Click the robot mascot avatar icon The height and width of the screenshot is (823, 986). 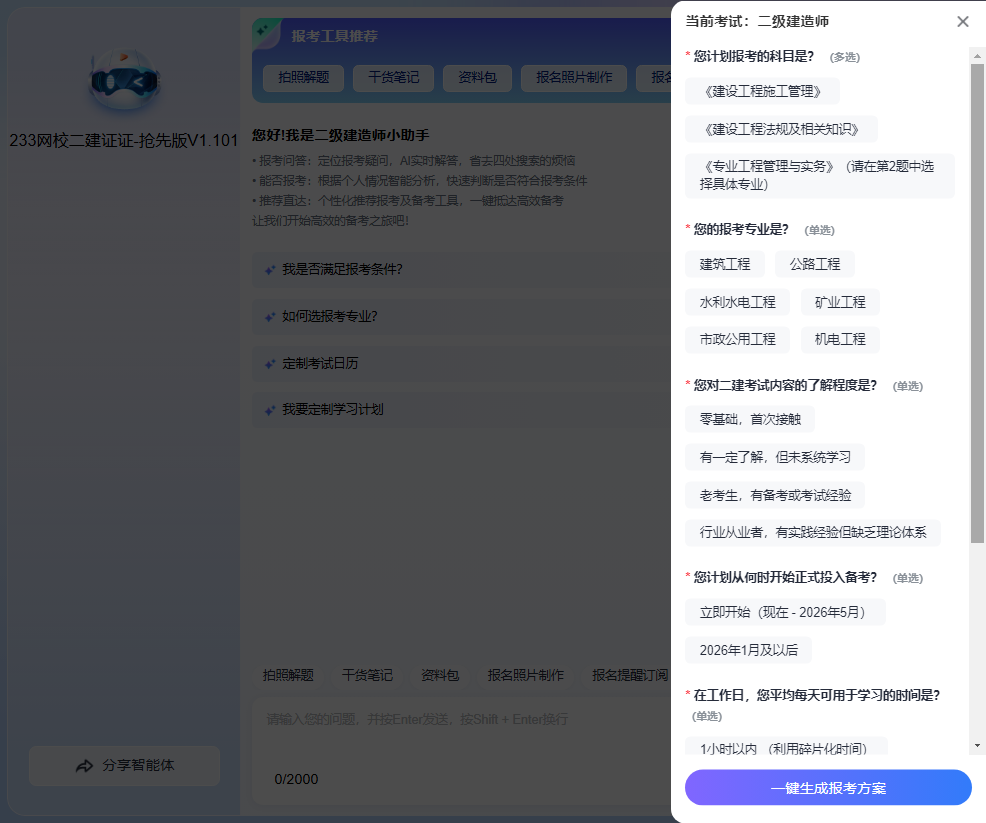point(123,83)
